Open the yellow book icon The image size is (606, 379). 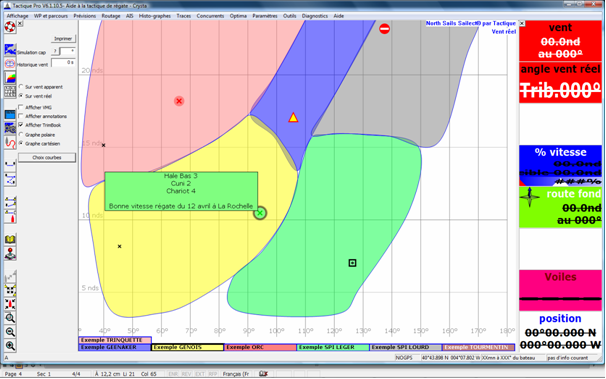pyautogui.click(x=10, y=239)
